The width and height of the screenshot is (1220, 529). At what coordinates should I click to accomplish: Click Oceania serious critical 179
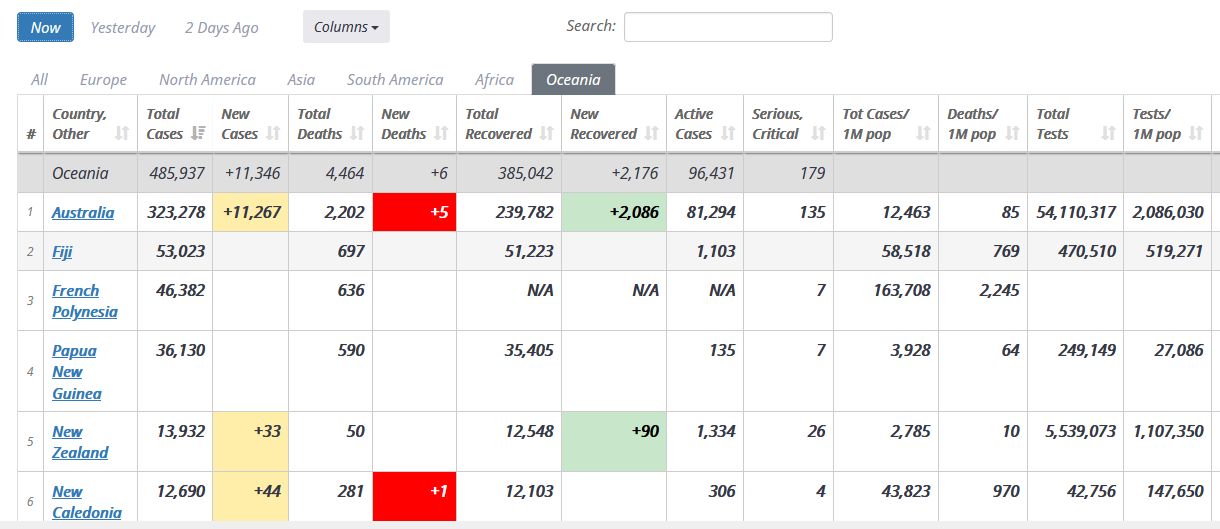813,173
